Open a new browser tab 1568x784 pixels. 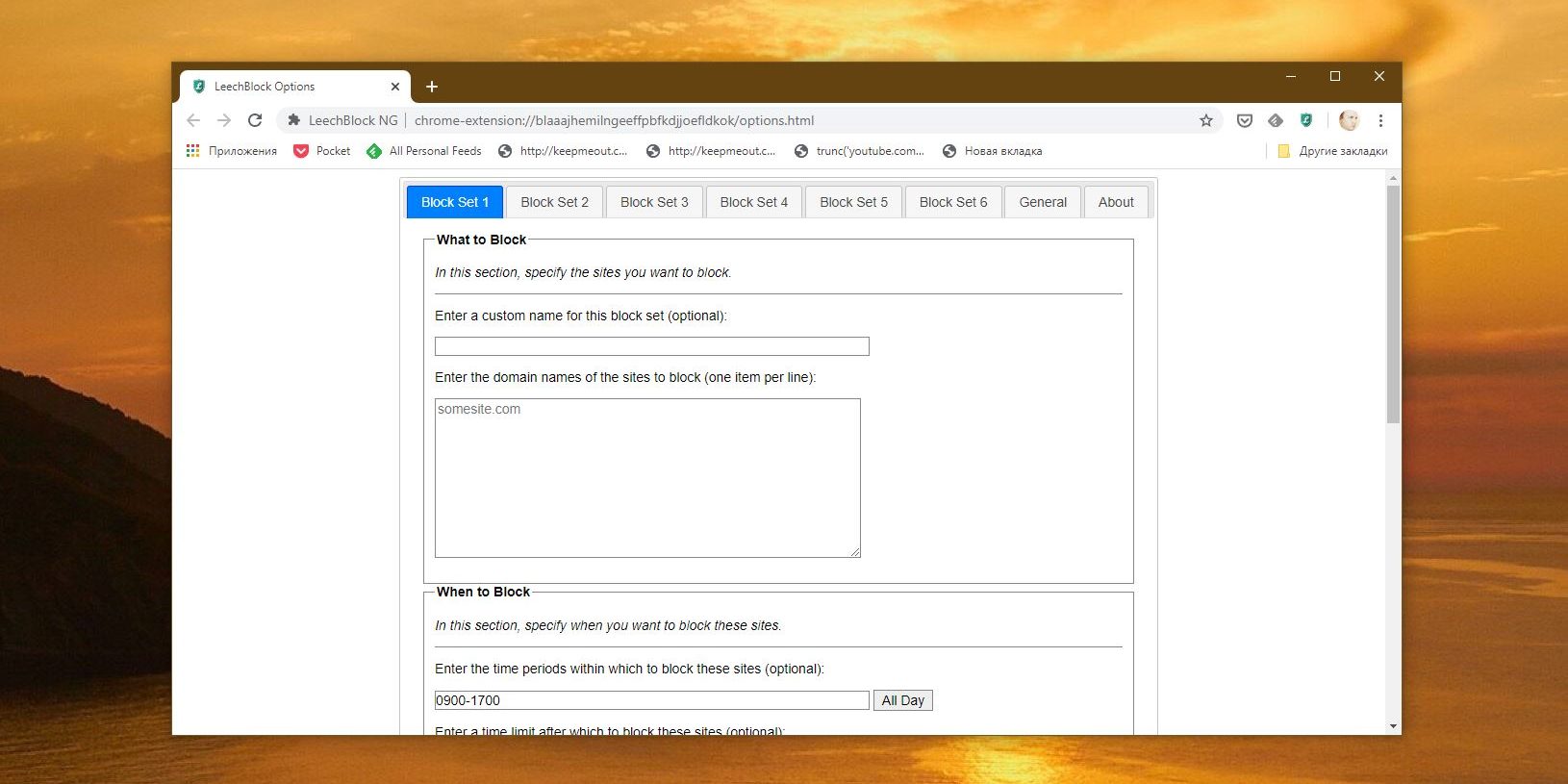pyautogui.click(x=432, y=87)
